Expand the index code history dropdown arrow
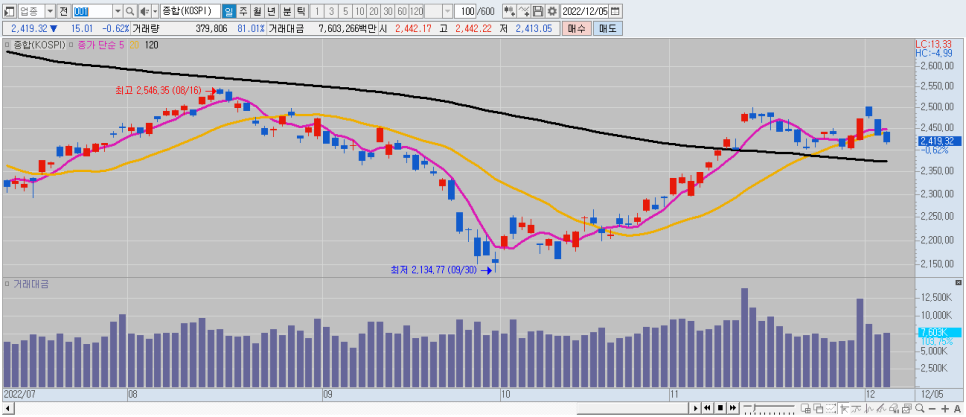966x417 pixels. pos(117,11)
